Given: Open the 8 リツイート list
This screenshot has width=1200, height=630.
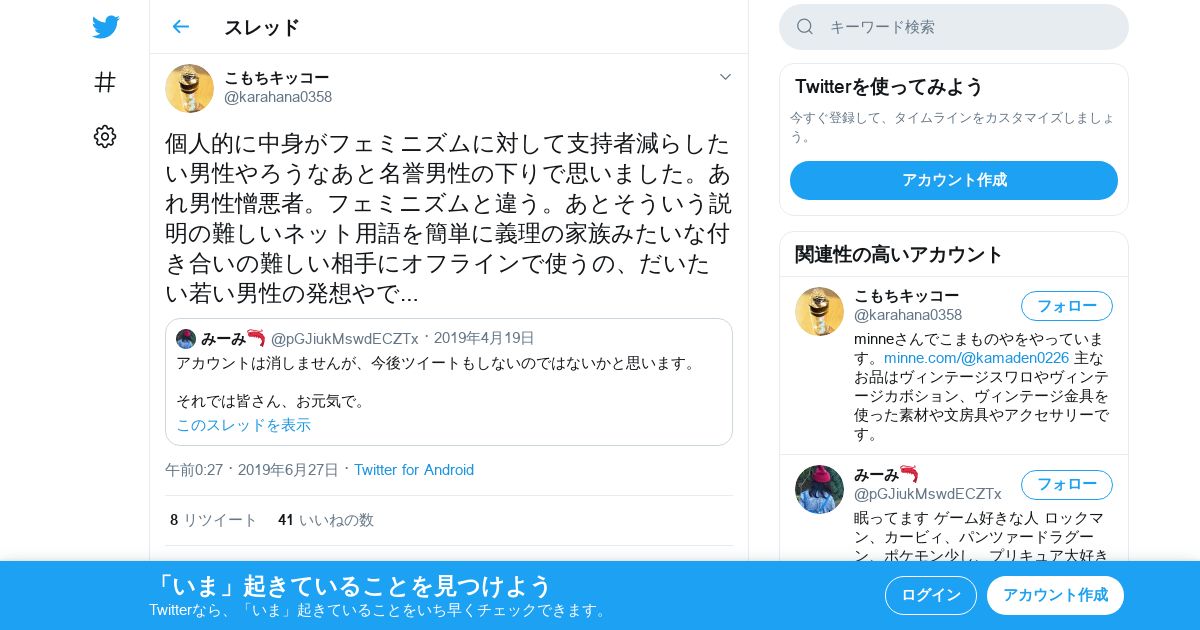Looking at the screenshot, I should (x=213, y=520).
